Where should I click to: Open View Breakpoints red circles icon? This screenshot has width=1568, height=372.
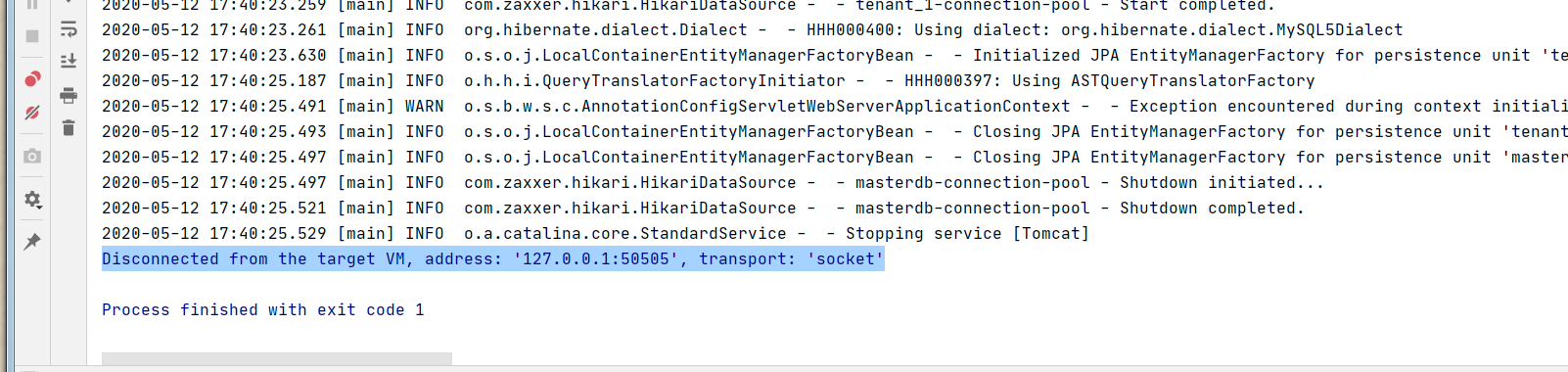[x=32, y=78]
